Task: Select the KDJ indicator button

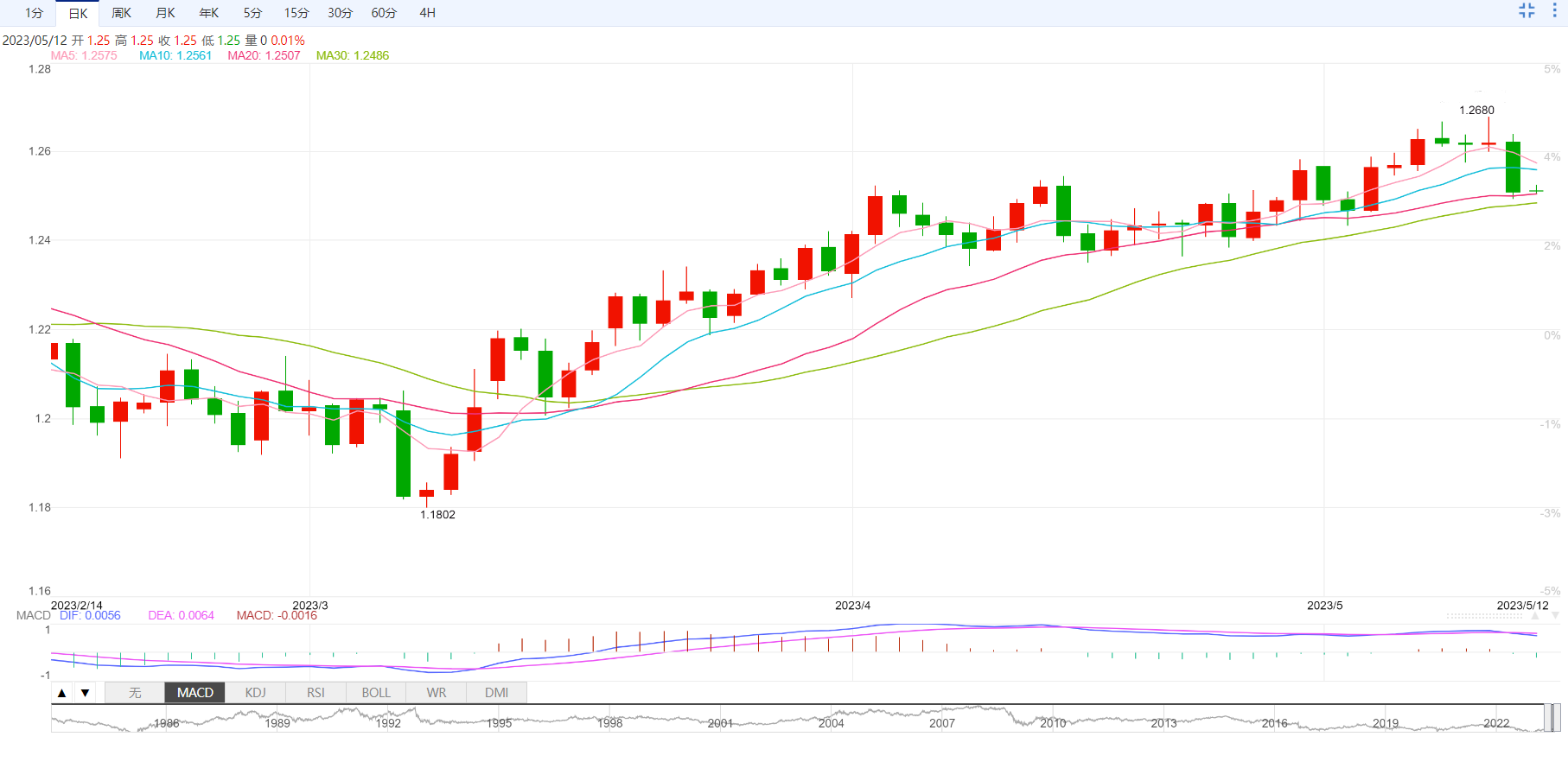Action: tap(256, 693)
